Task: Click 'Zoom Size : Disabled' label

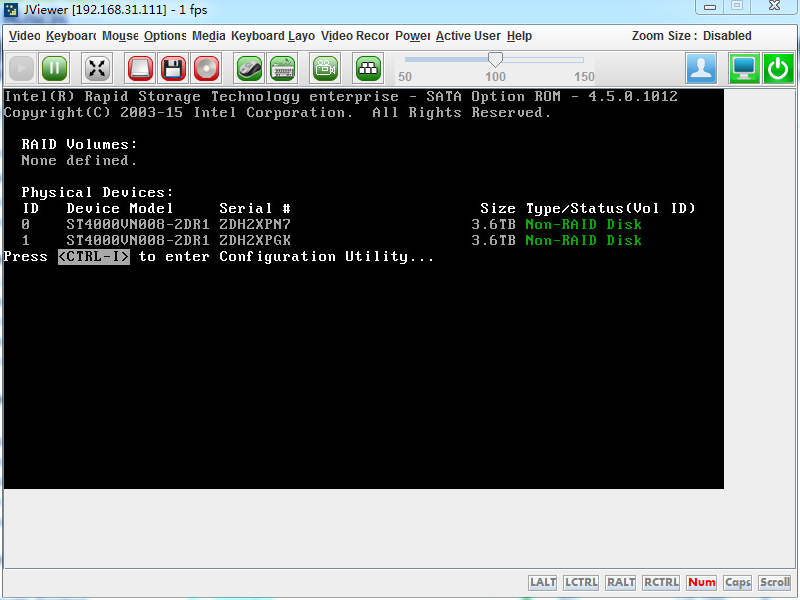Action: coord(691,36)
